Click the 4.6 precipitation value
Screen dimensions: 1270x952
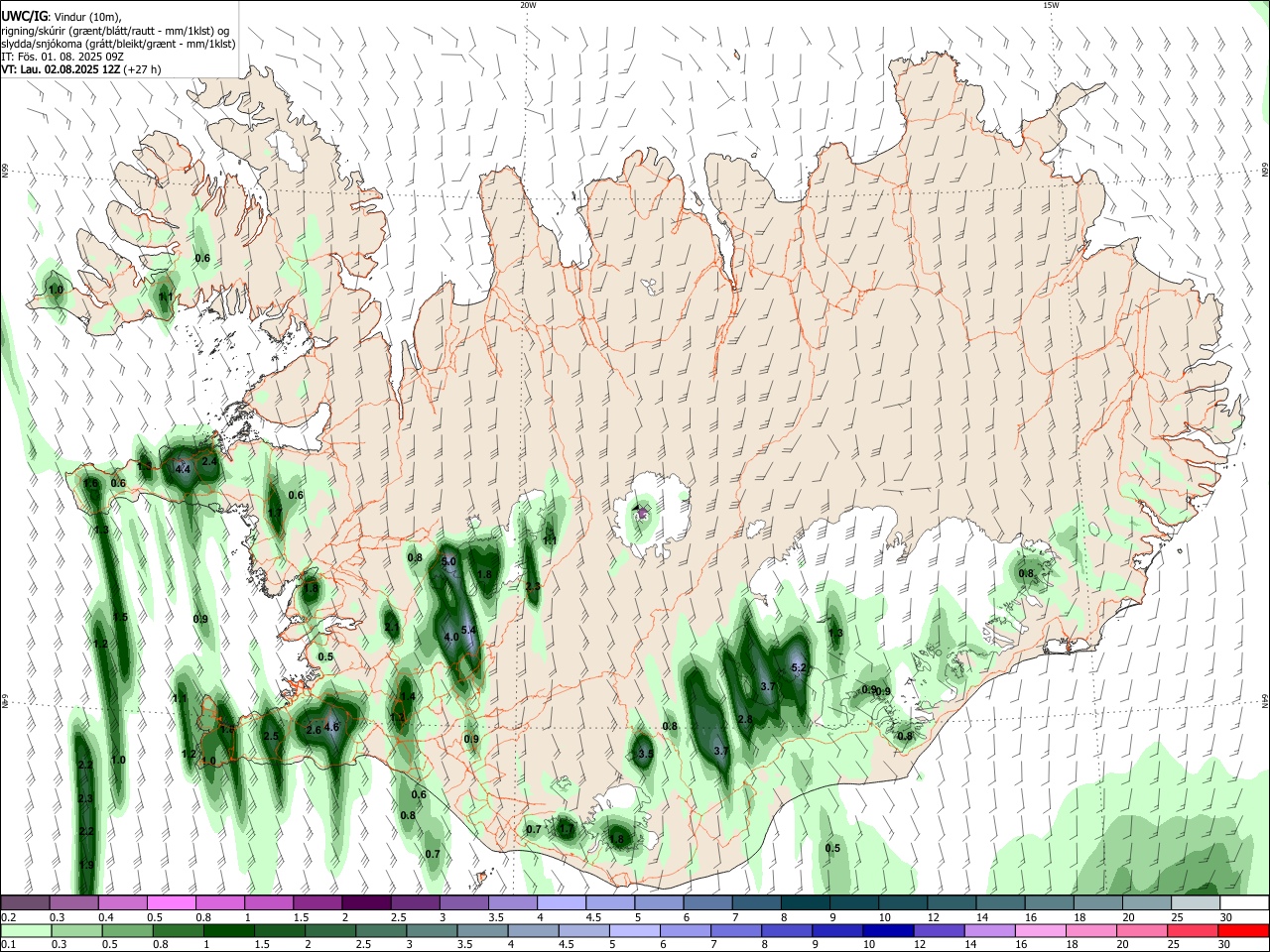coord(332,727)
